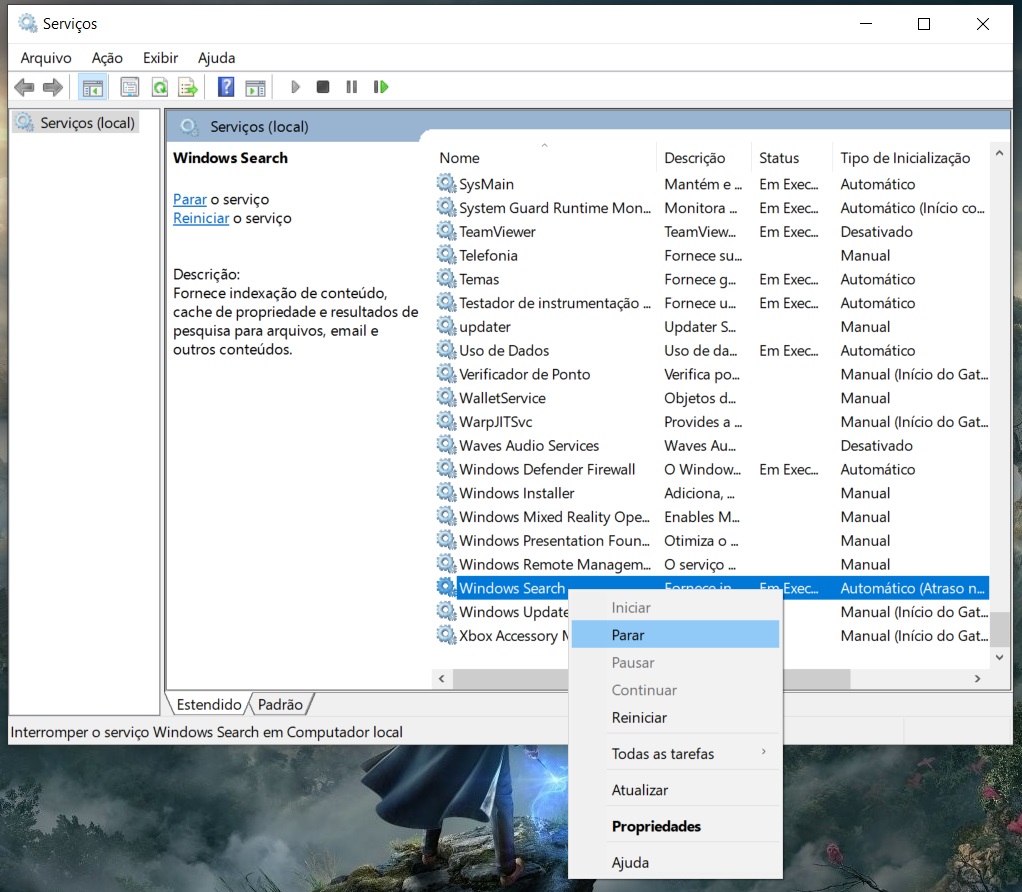Viewport: 1022px width, 892px height.
Task: Click the vertical scrollbar down arrow
Action: (x=999, y=658)
